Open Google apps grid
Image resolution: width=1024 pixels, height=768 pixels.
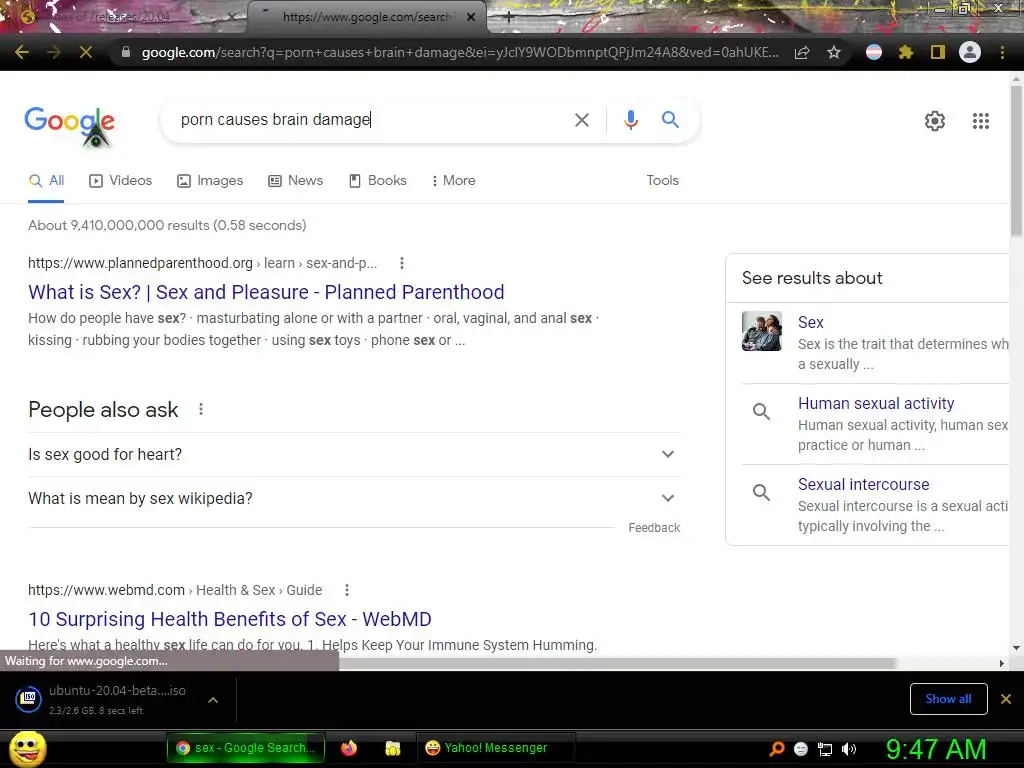click(x=980, y=121)
